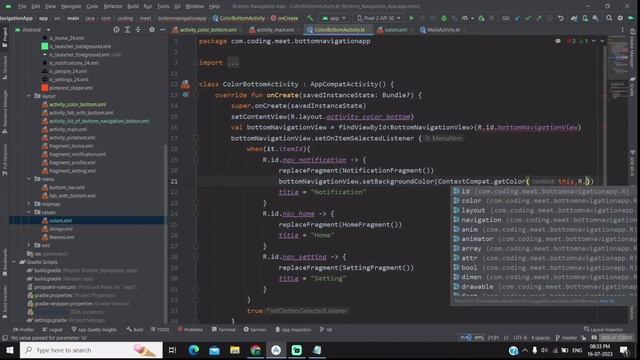Open the Refactor menu
The width and height of the screenshot is (640, 360).
(113, 6)
